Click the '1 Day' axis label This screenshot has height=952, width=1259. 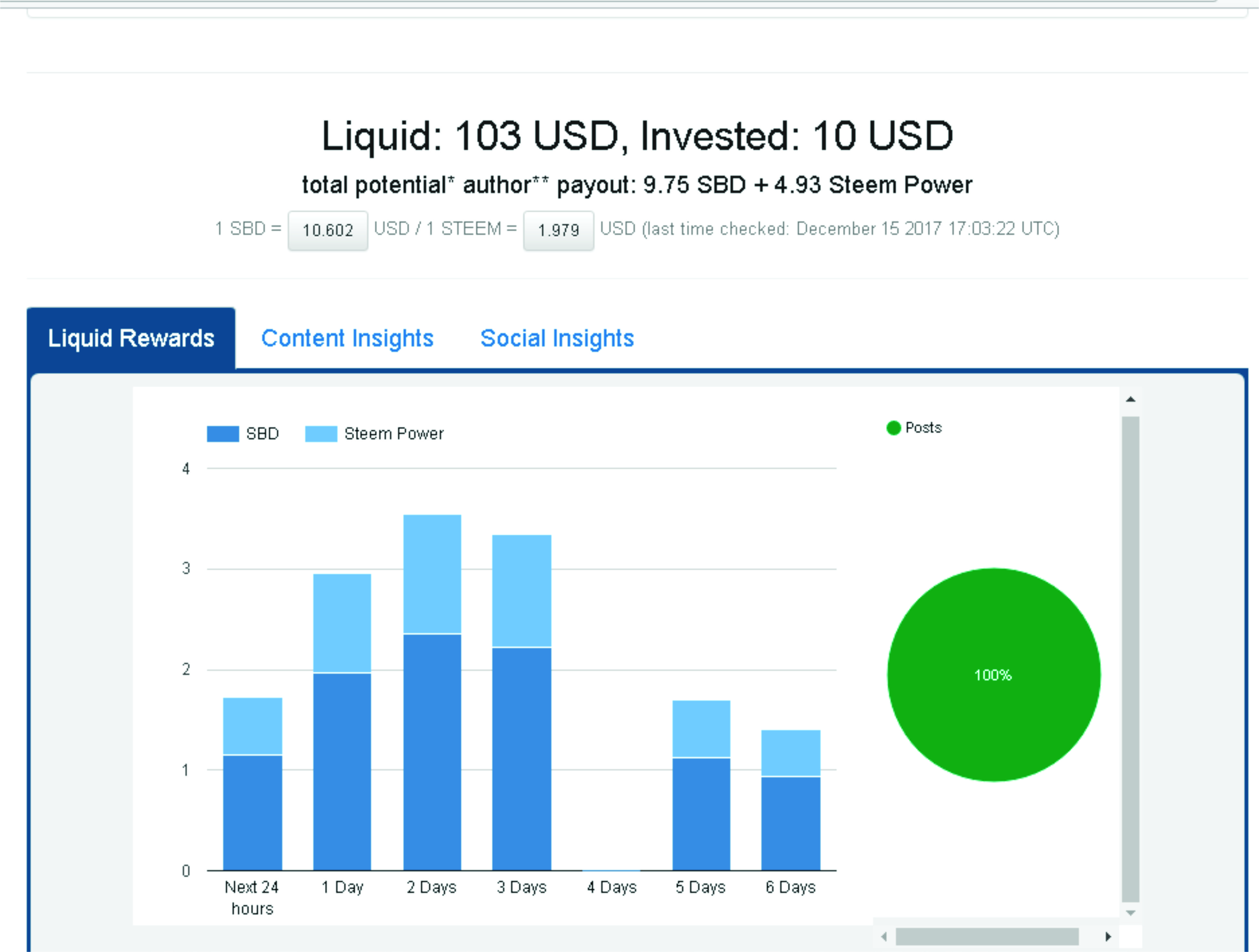click(x=342, y=887)
